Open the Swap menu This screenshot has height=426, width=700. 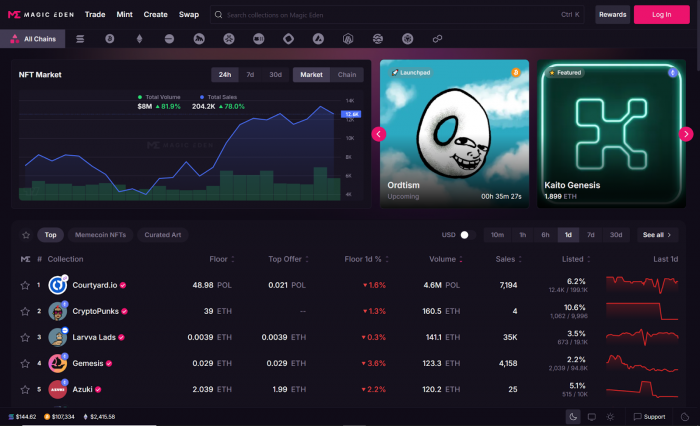pyautogui.click(x=189, y=15)
